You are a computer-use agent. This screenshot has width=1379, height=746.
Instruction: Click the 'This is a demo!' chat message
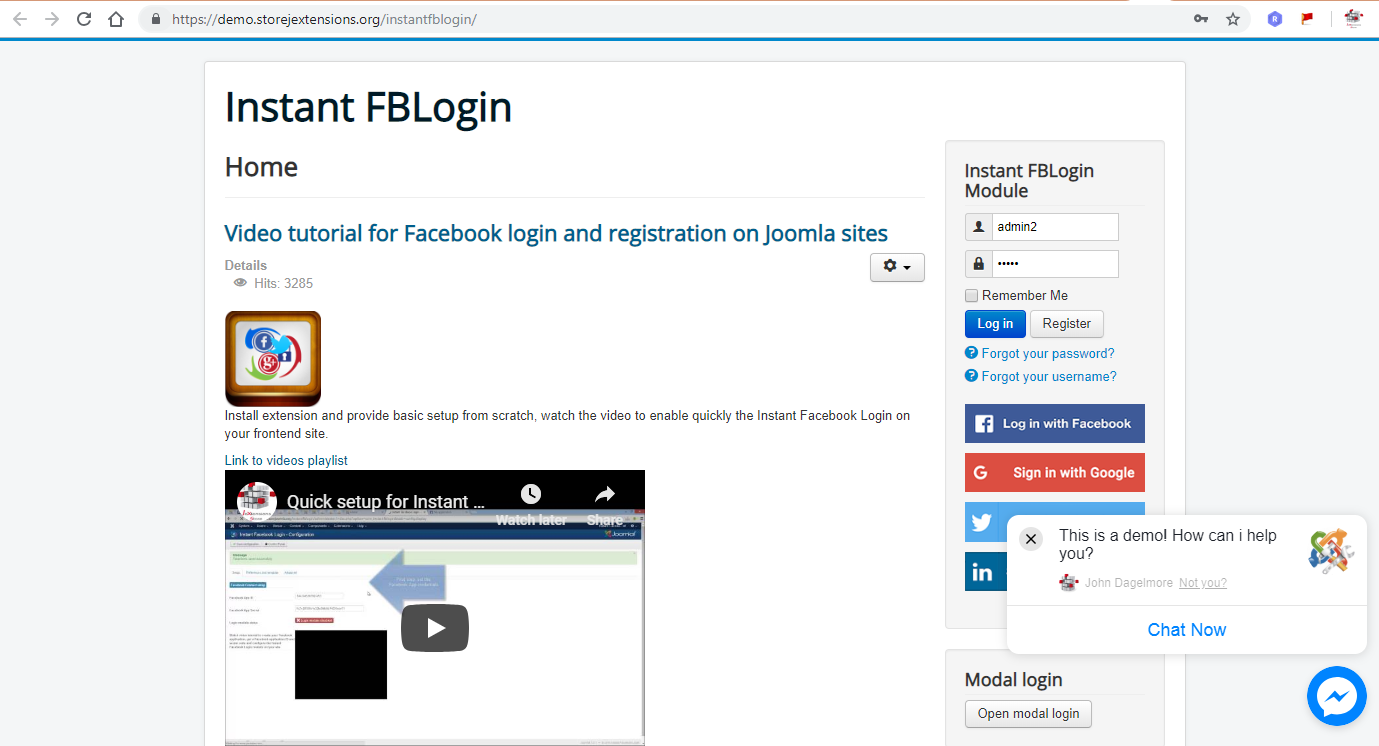click(x=1168, y=544)
